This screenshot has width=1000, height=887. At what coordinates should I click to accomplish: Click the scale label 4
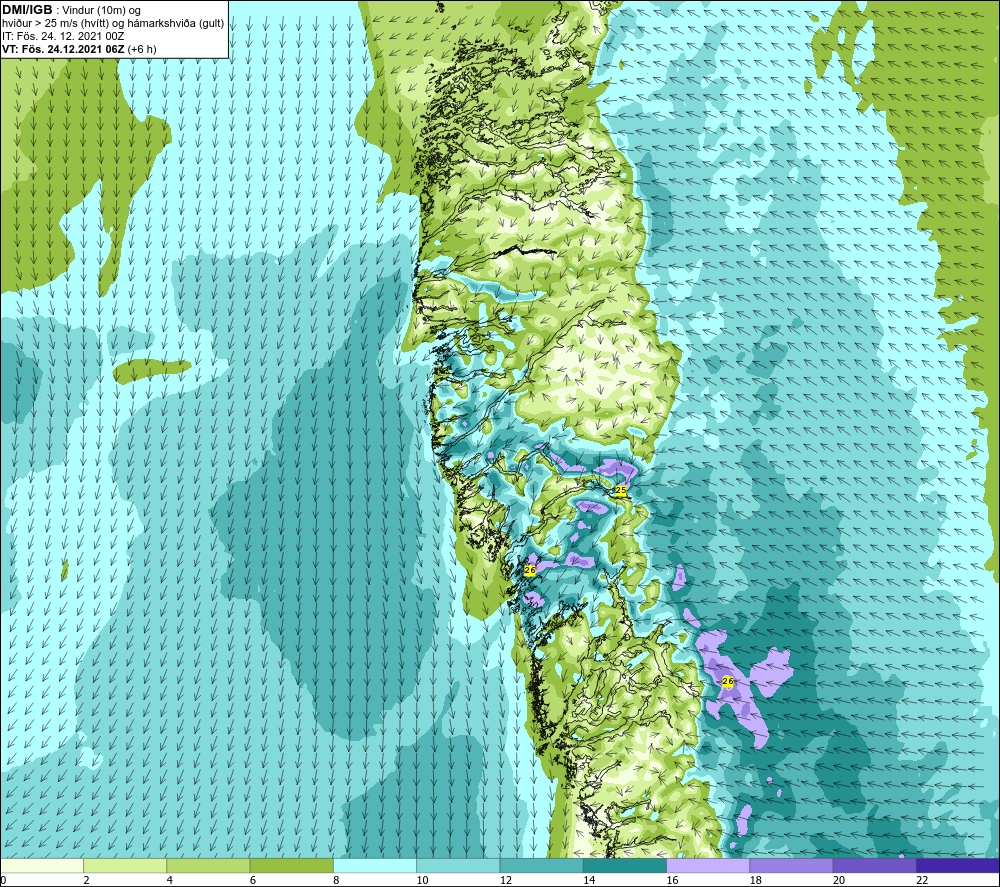(169, 880)
